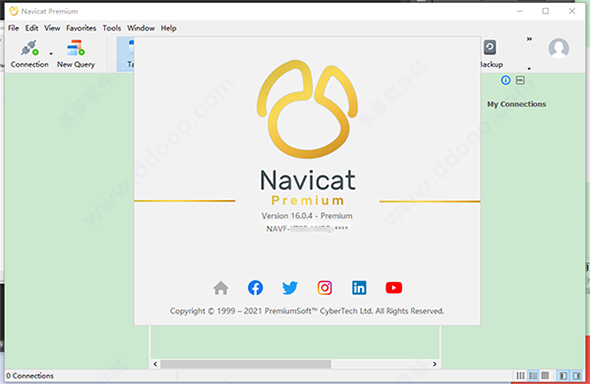This screenshot has height=384, width=590.
Task: Click the Navicat Premium title bar app icon
Action: pos(14,11)
